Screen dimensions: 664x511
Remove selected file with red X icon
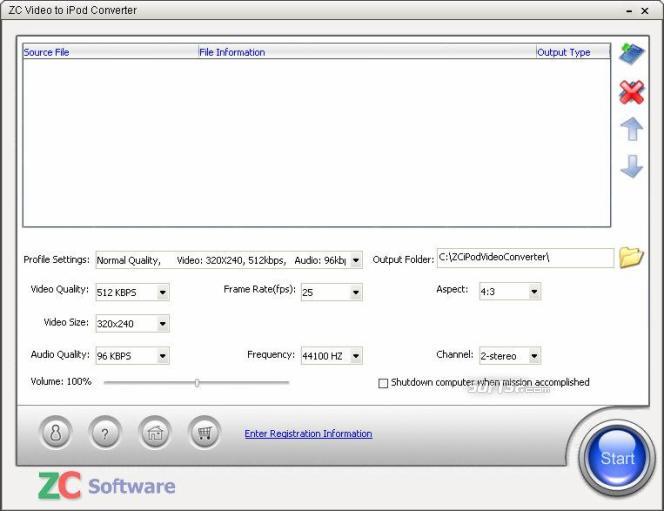631,92
